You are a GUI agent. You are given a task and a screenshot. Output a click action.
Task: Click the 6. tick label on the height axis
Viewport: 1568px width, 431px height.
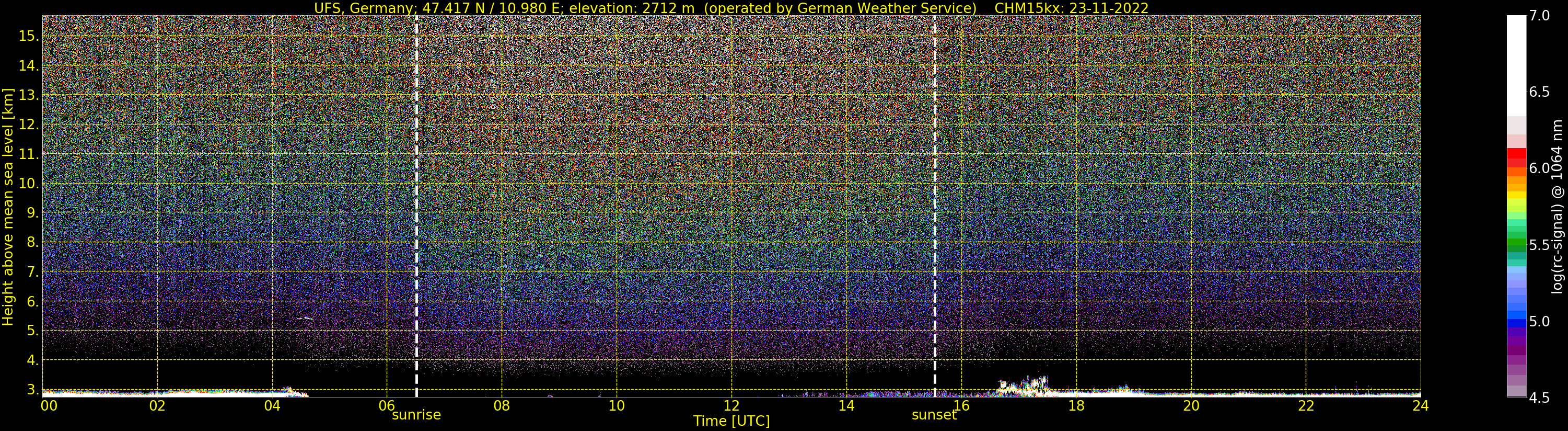tap(33, 301)
